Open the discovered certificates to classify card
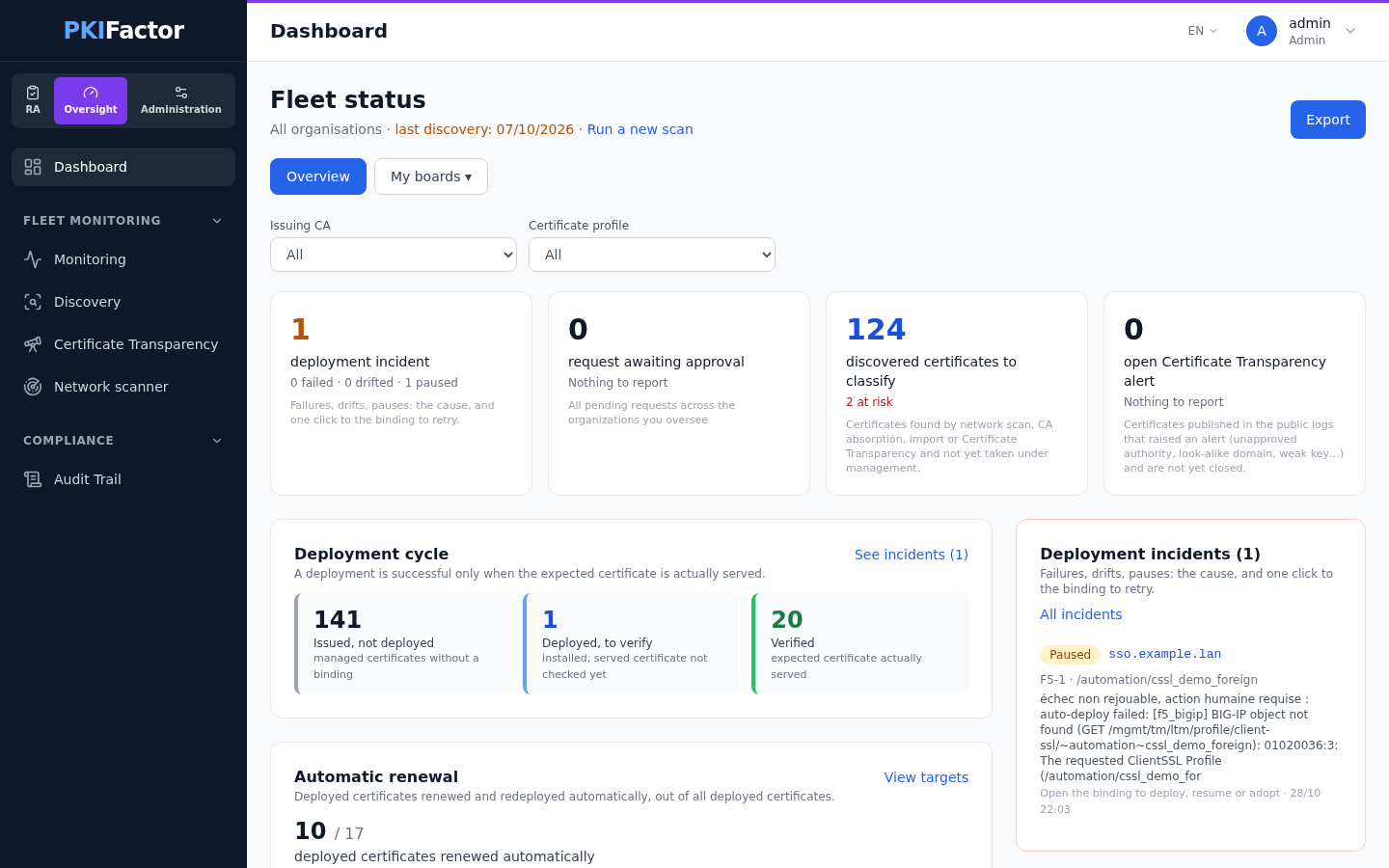The width and height of the screenshot is (1389, 868). tap(957, 393)
